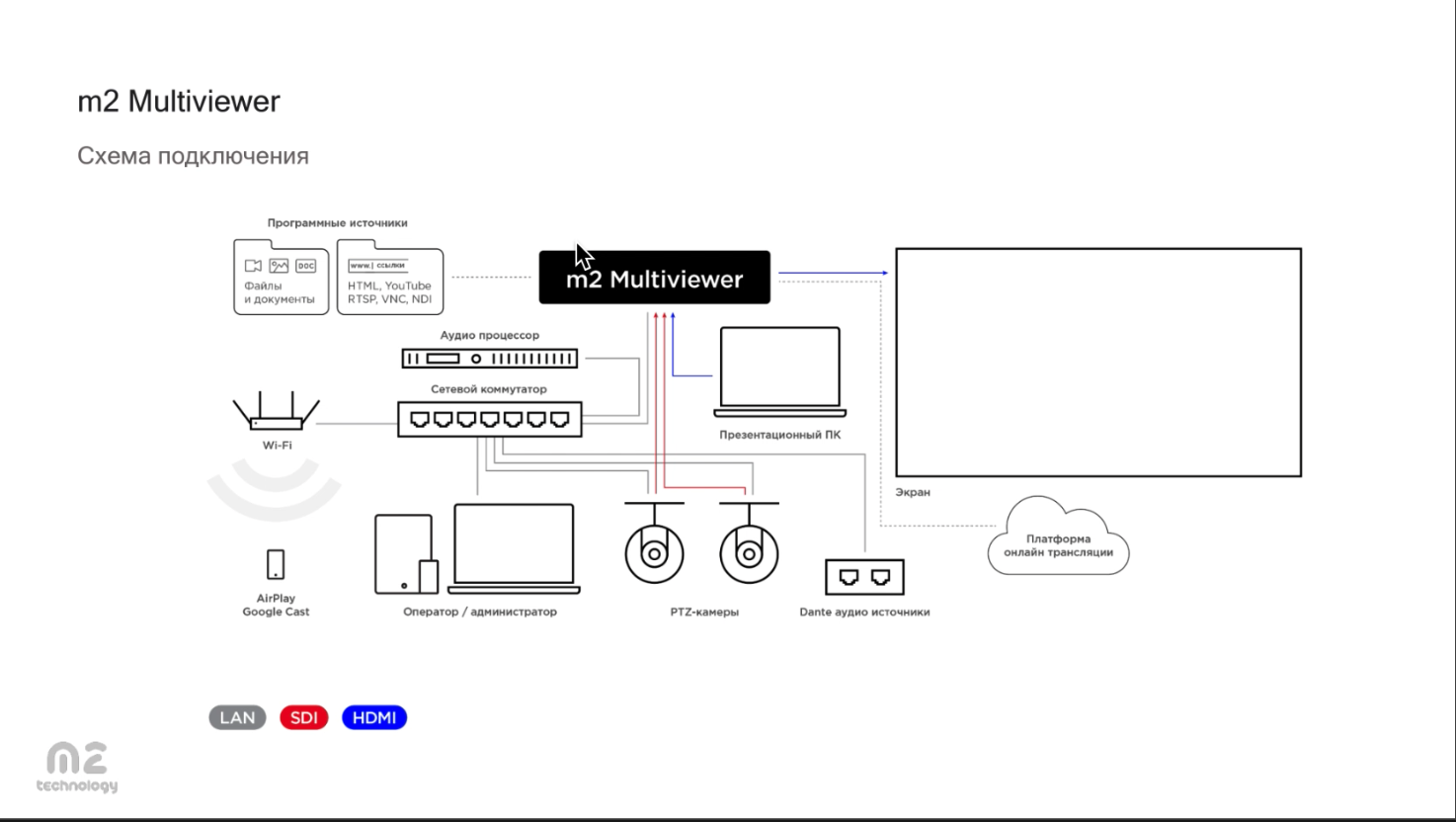Click the blue HDMI legend badge
1456x822 pixels.
tap(374, 717)
